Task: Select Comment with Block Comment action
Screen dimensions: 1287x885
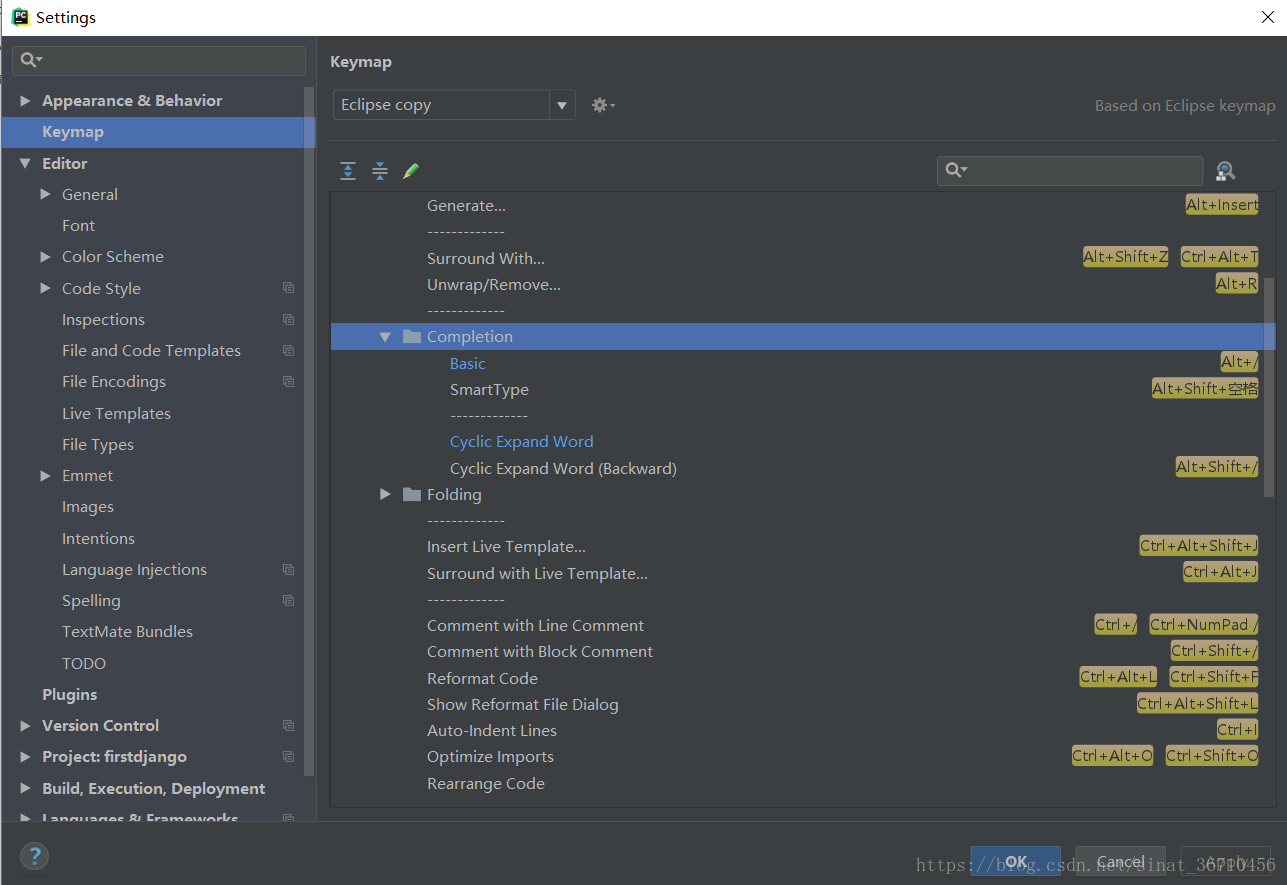Action: [x=540, y=652]
